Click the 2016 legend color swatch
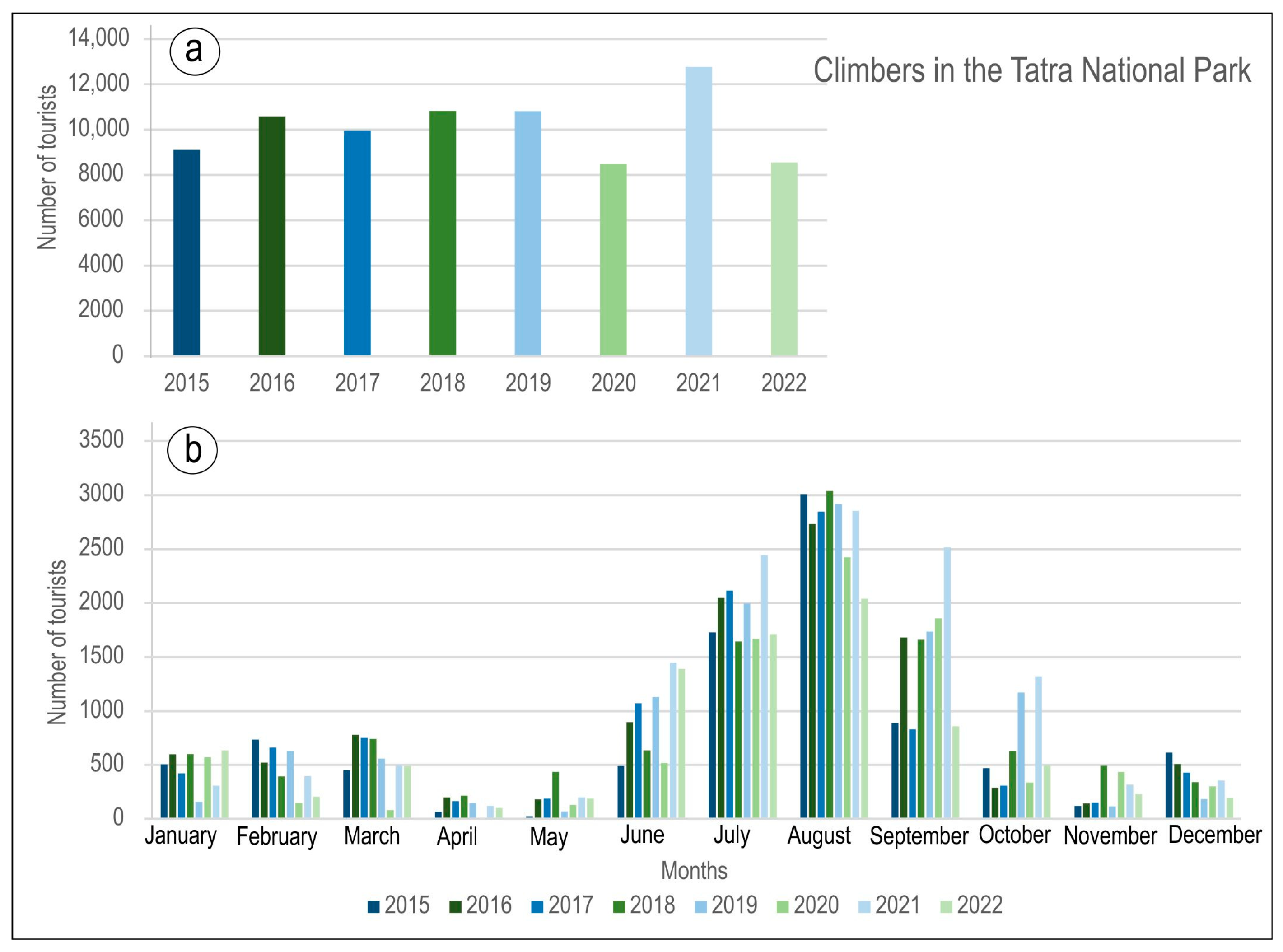Screen dimensions: 1283x952 pyautogui.click(x=455, y=906)
